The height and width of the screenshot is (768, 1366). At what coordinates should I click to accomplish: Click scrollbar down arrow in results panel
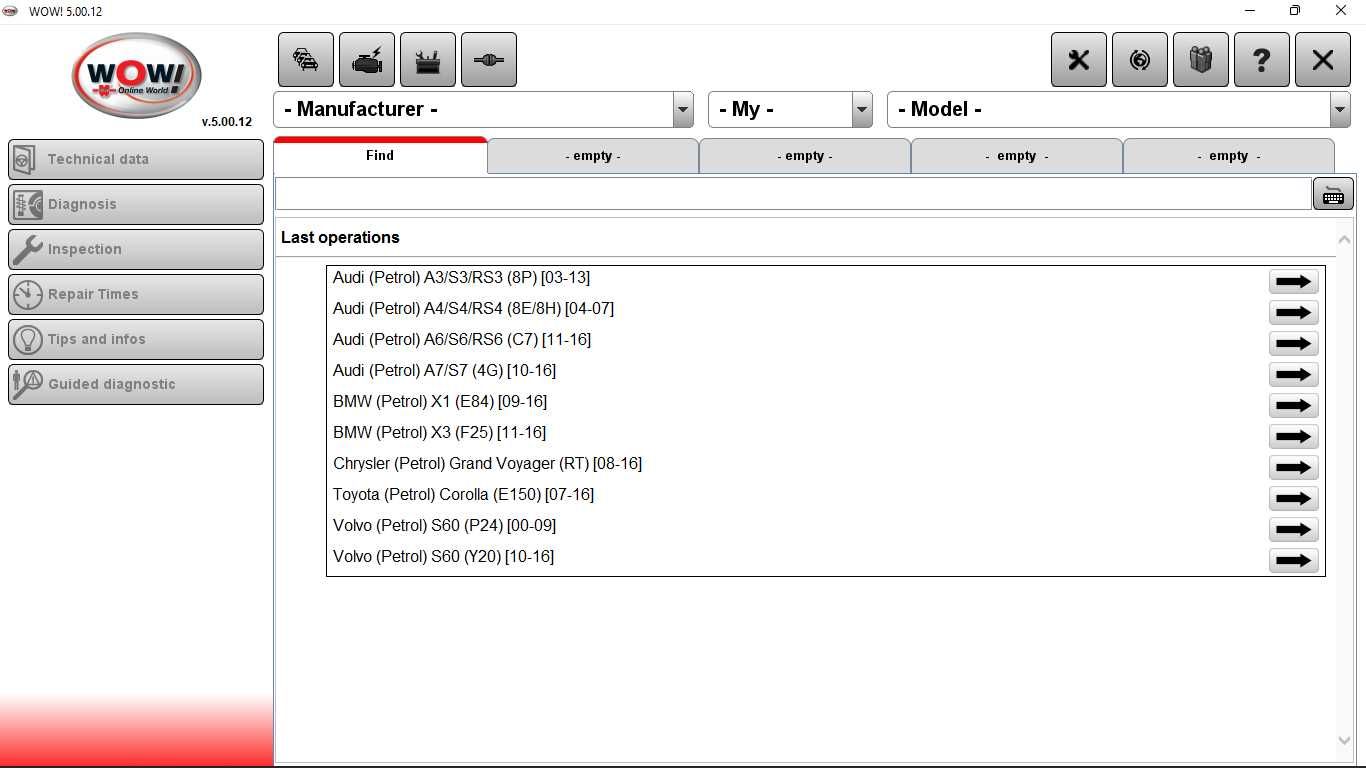click(1344, 740)
